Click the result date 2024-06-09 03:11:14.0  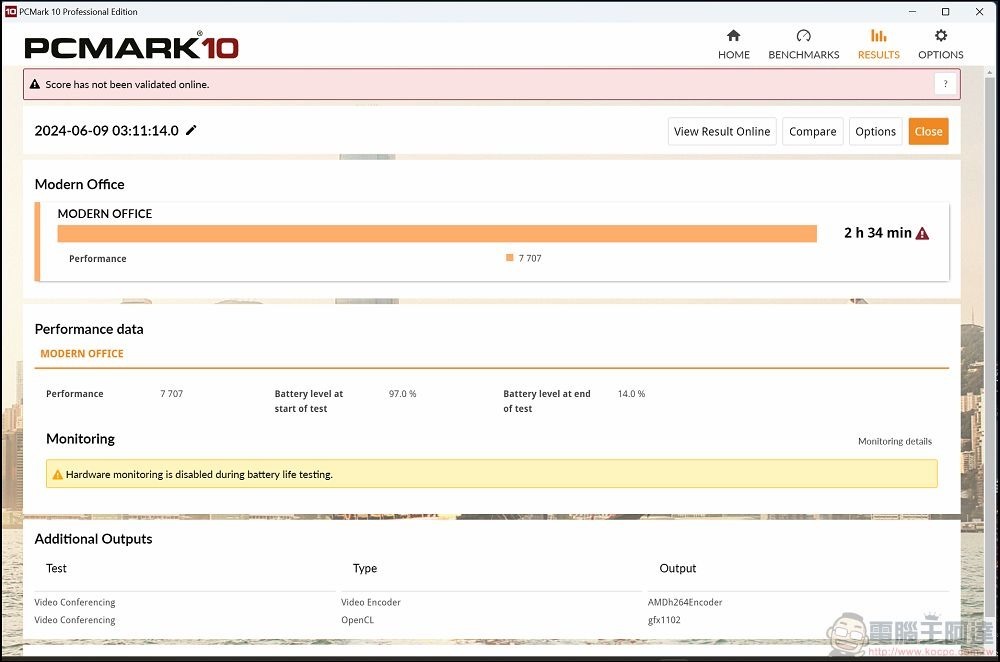(107, 131)
